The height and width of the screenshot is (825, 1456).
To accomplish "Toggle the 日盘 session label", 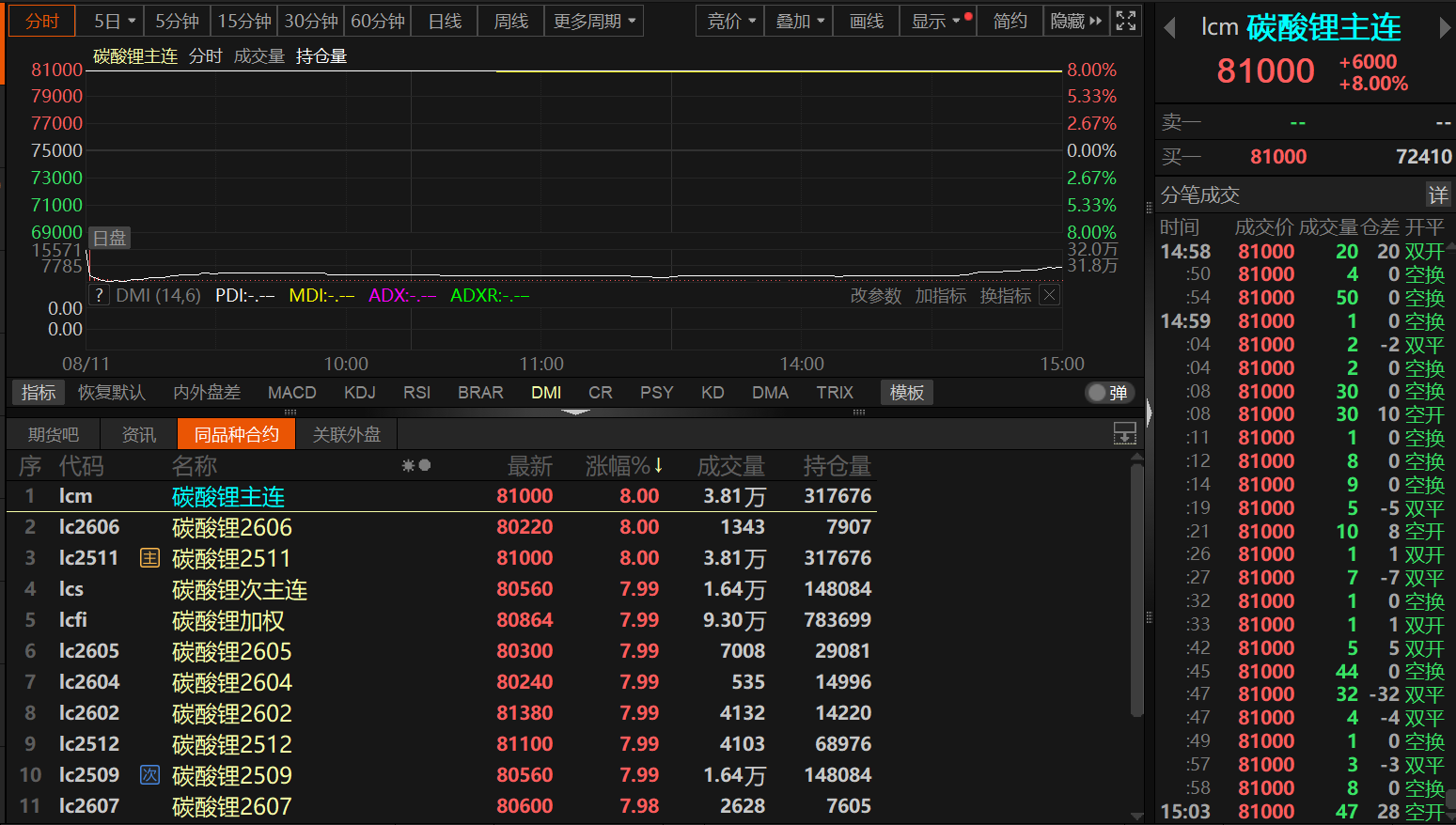I will click(x=109, y=238).
